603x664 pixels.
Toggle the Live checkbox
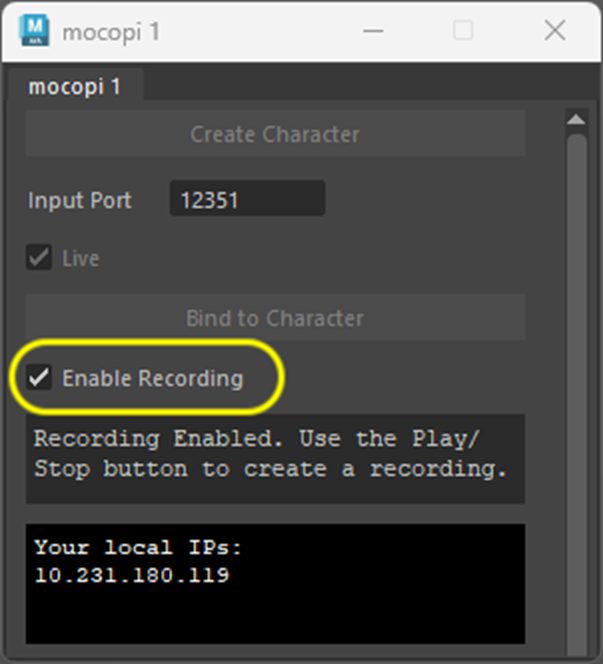click(39, 258)
